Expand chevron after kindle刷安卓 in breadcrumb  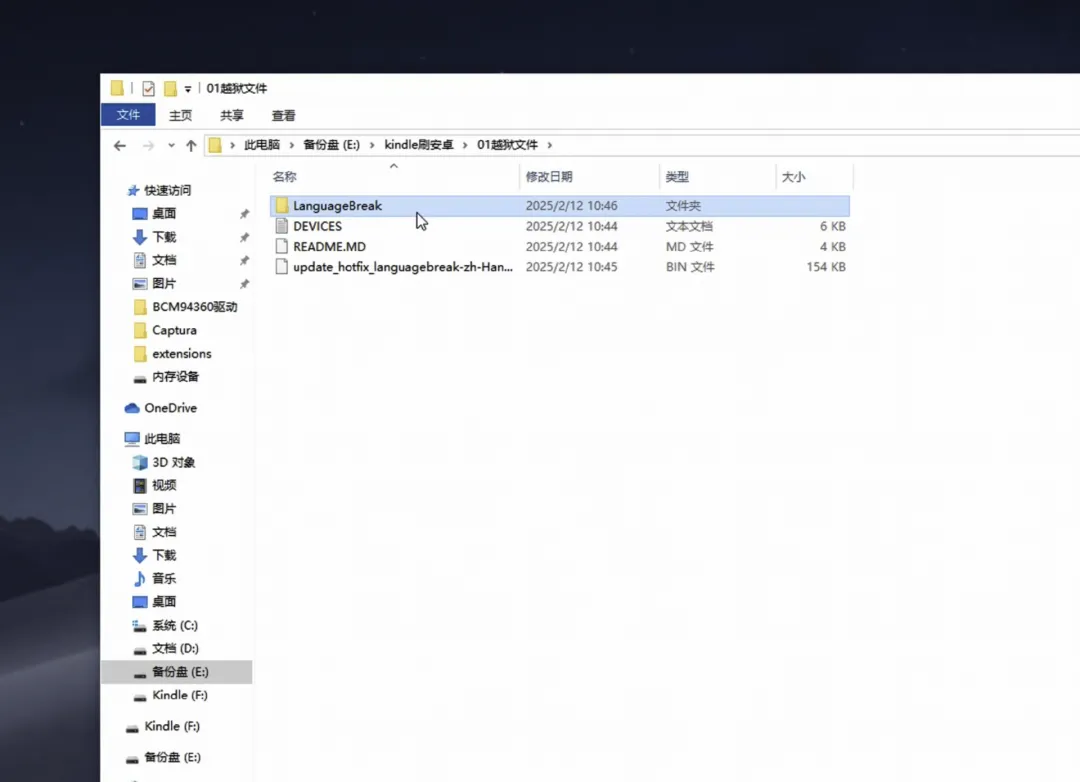465,145
